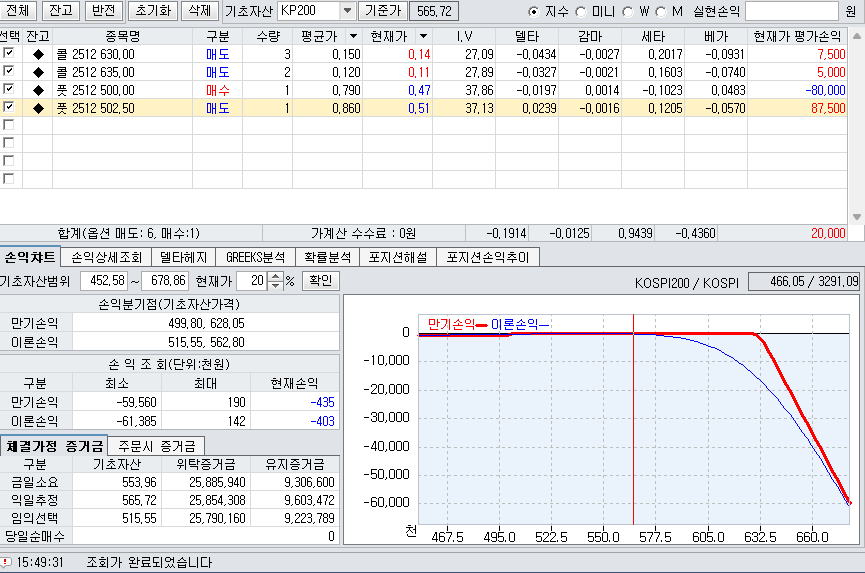
Task: Open the GREEKS분석 tab
Action: pyautogui.click(x=255, y=258)
